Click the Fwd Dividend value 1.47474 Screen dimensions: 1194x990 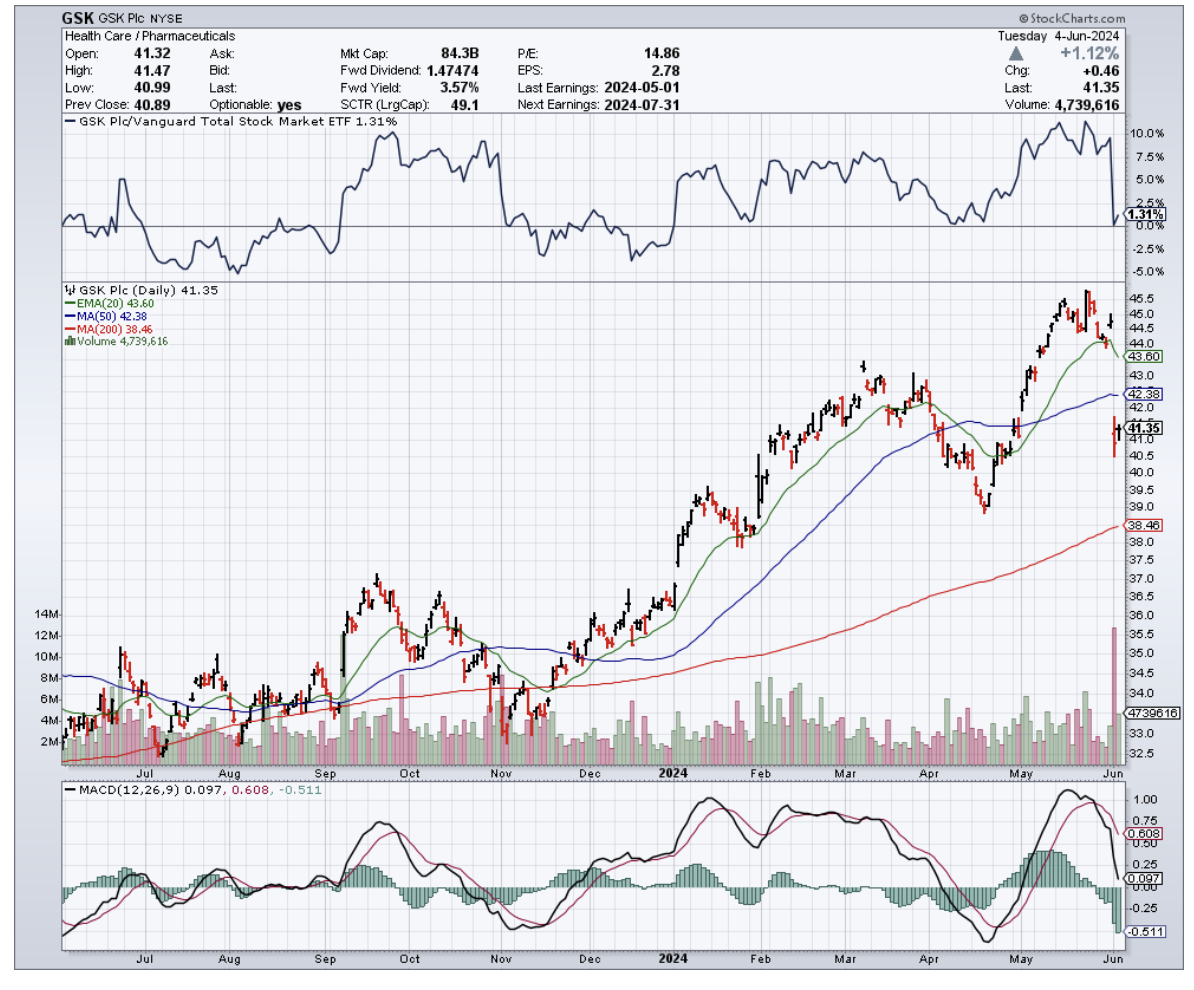coord(452,71)
